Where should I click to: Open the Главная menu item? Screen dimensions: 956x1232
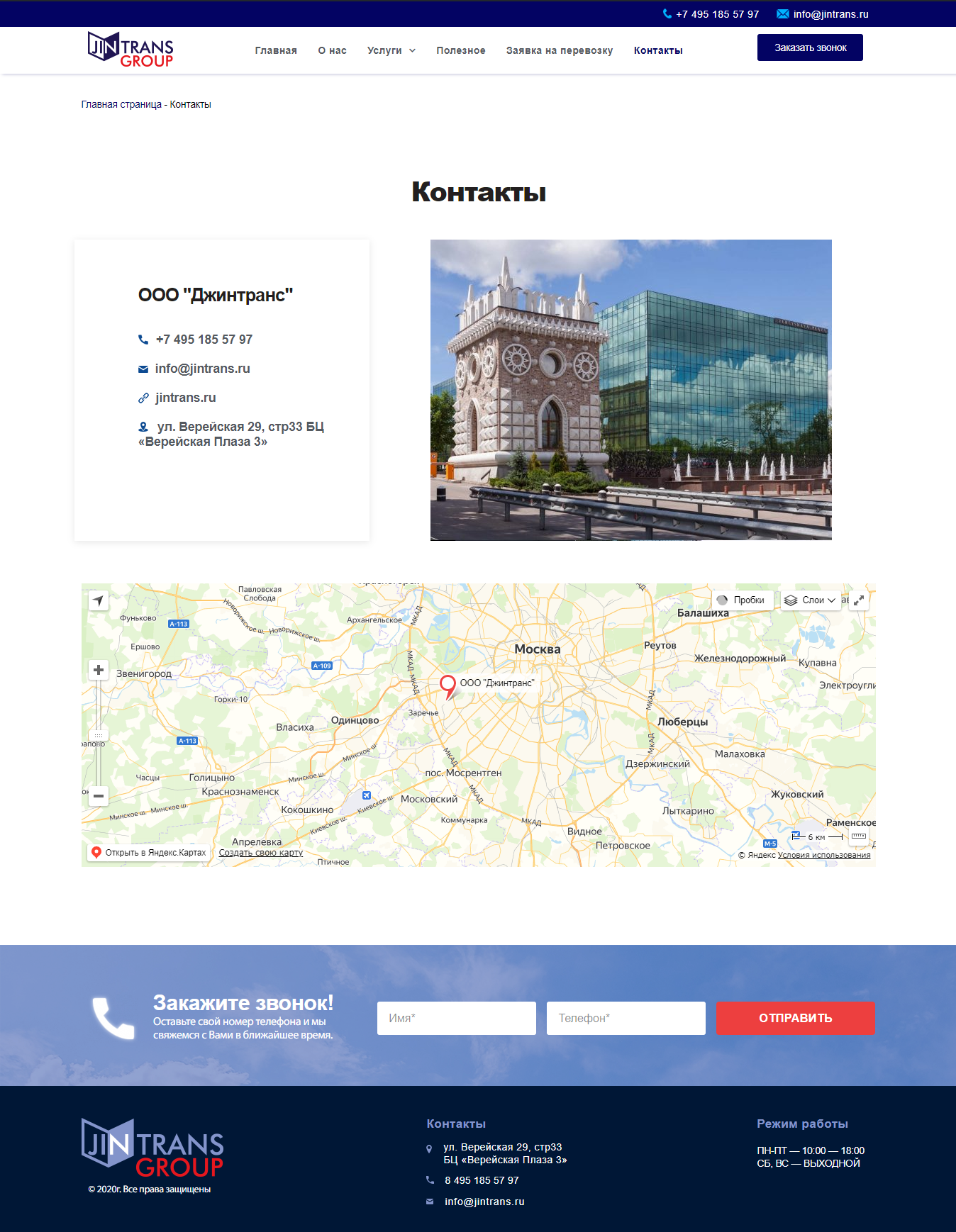click(x=276, y=50)
